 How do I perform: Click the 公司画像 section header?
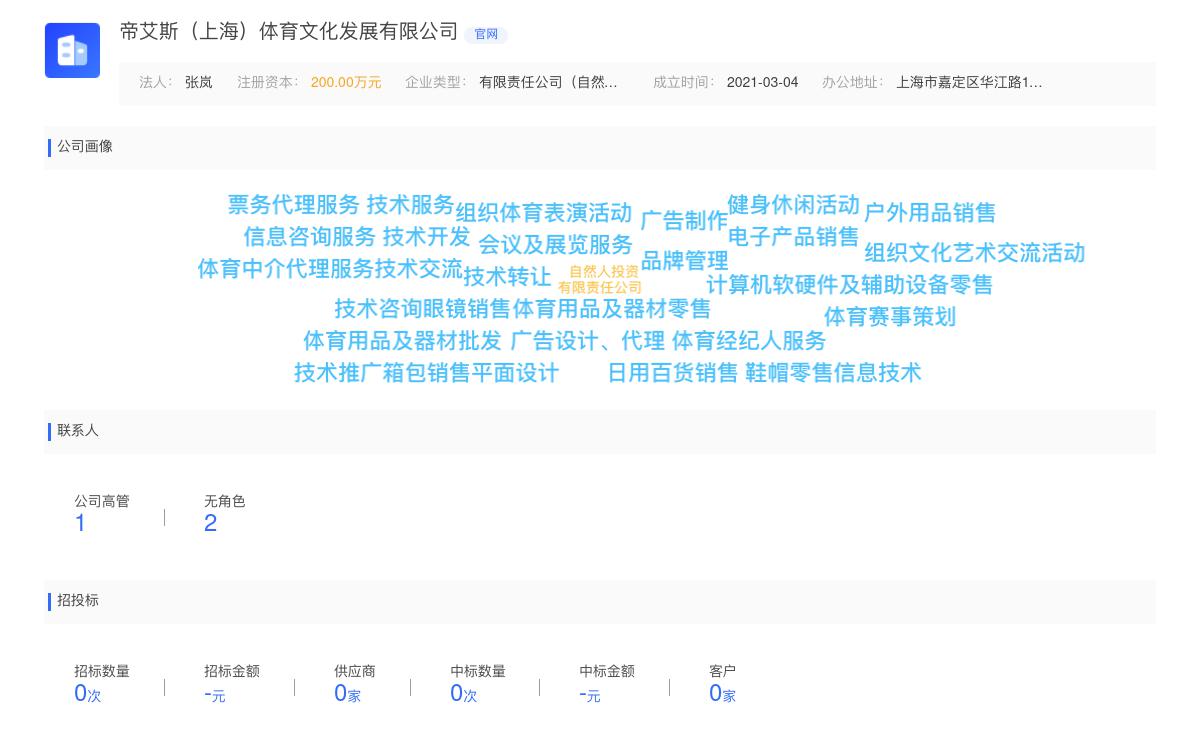[x=82, y=147]
